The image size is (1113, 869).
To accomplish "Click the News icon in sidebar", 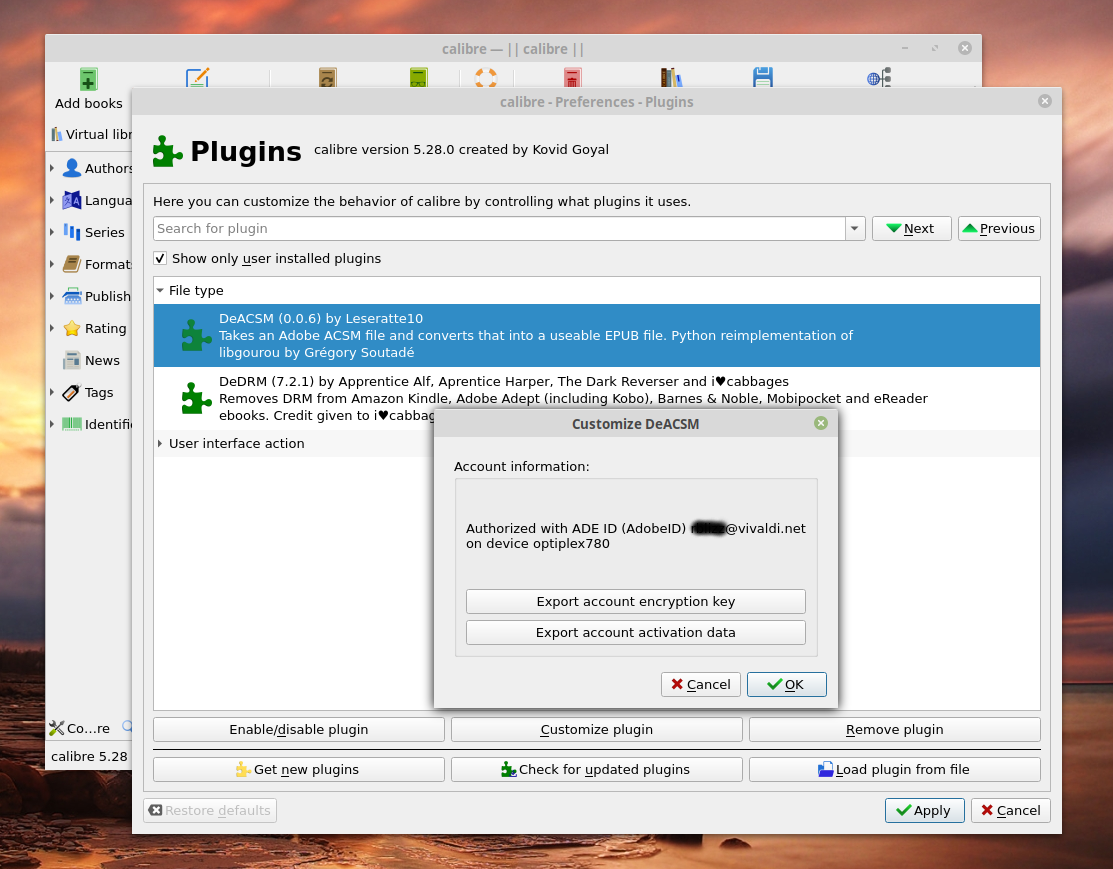I will click(x=72, y=360).
